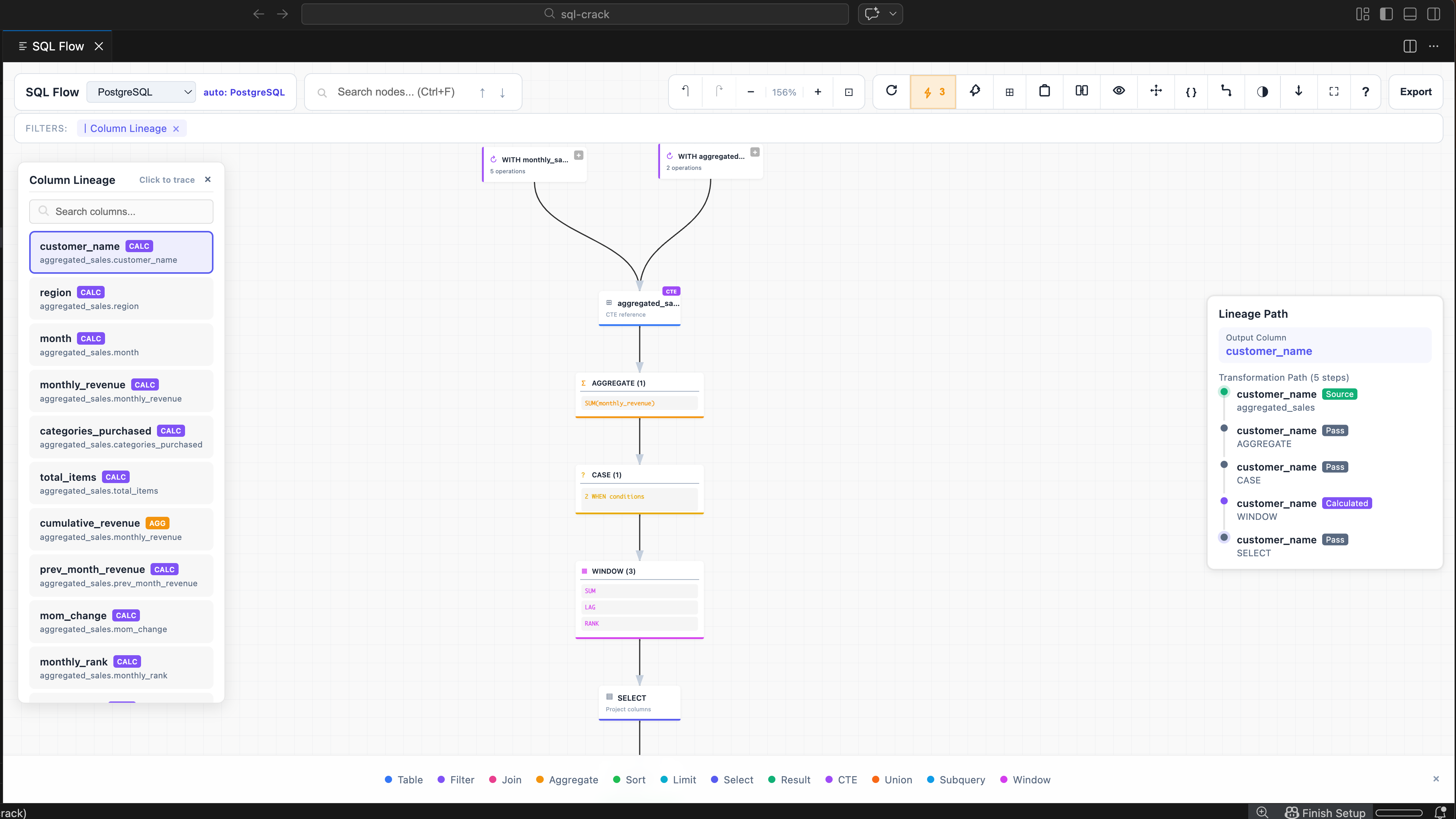Open the fullscreen view icon

coord(1334,91)
